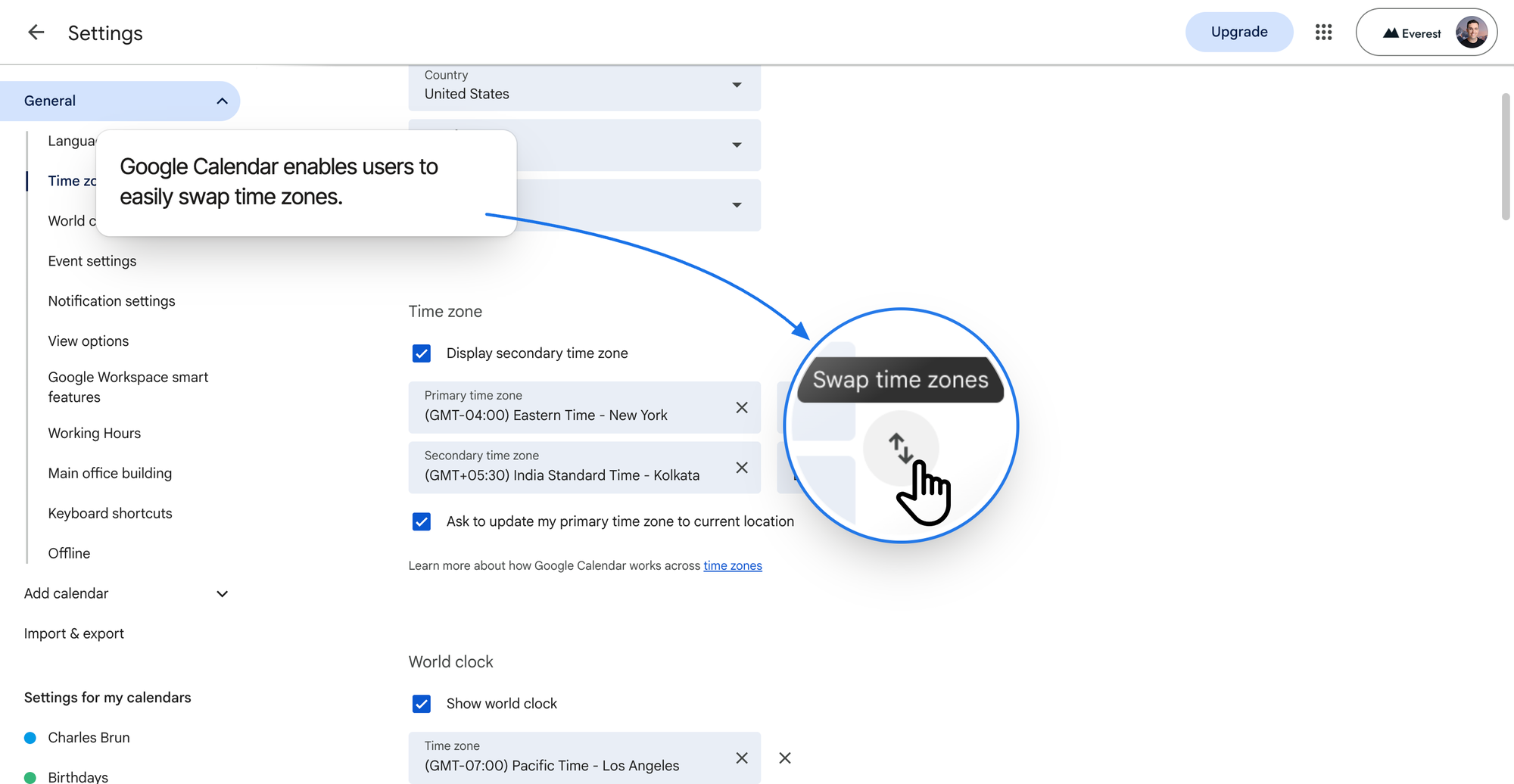Viewport: 1514px width, 784px height.
Task: Open the dropdown above the Time zone heading
Action: tap(584, 205)
